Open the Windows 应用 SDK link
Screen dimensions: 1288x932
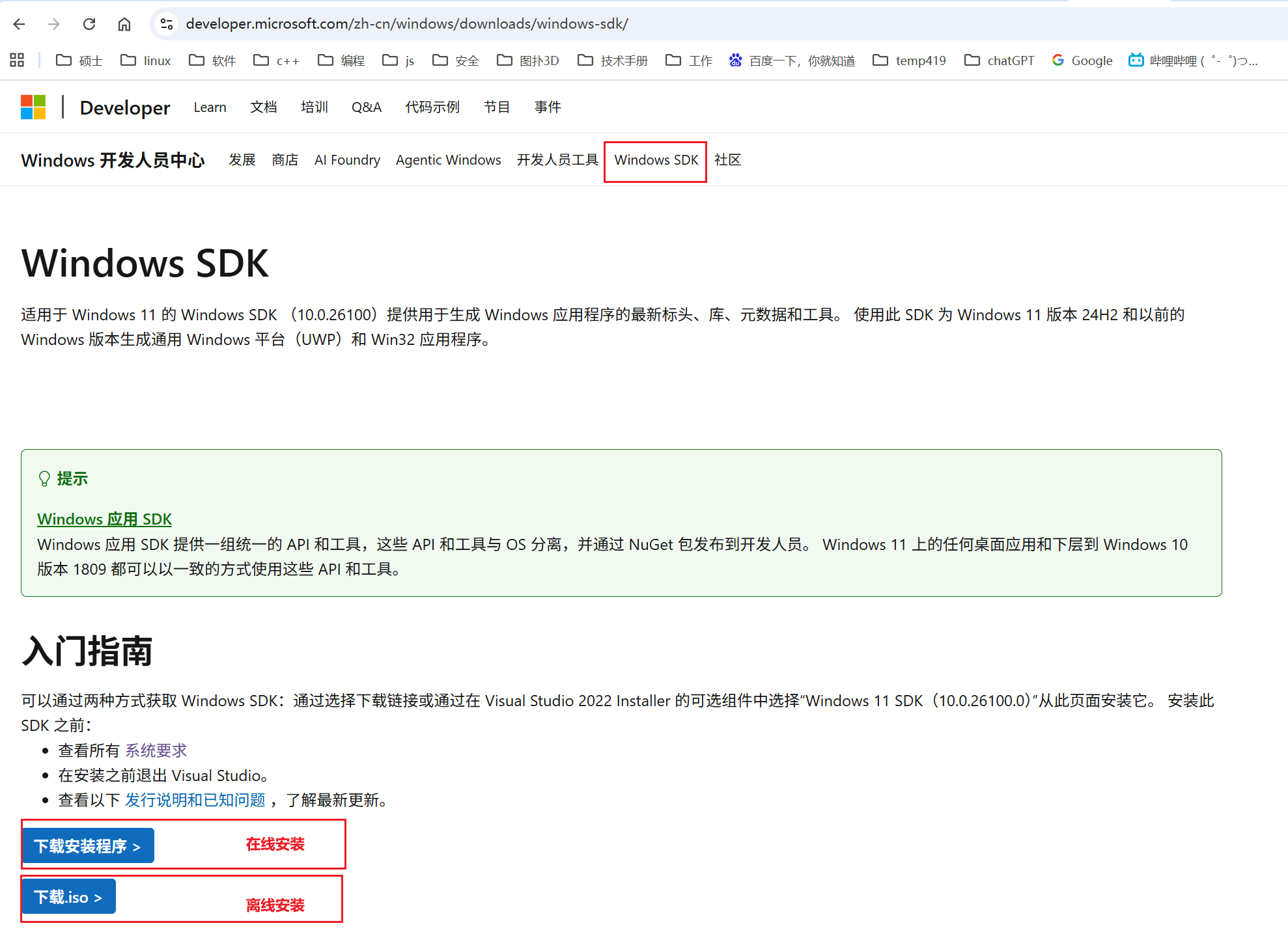(104, 519)
